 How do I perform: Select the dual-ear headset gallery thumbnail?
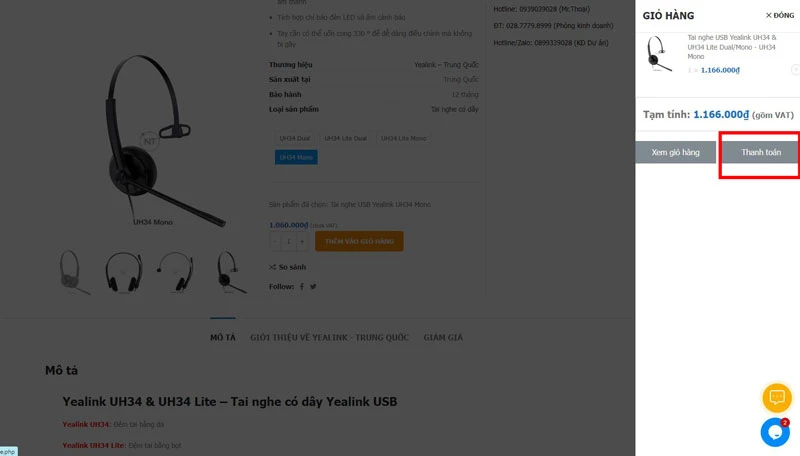[123, 272]
